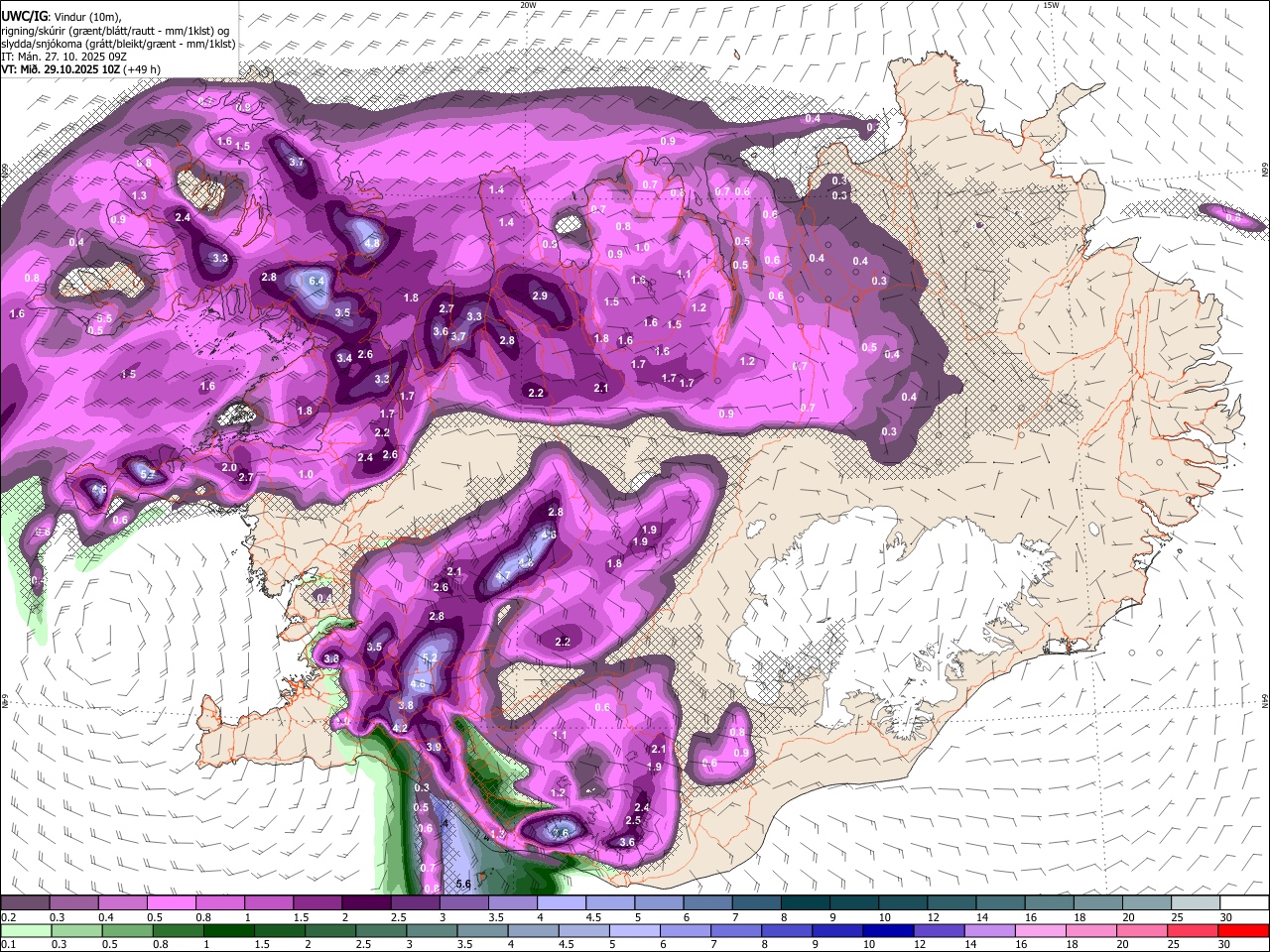
Task: Click upper legend swatch between 0.2 and 0.3
Action: pyautogui.click(x=25, y=902)
